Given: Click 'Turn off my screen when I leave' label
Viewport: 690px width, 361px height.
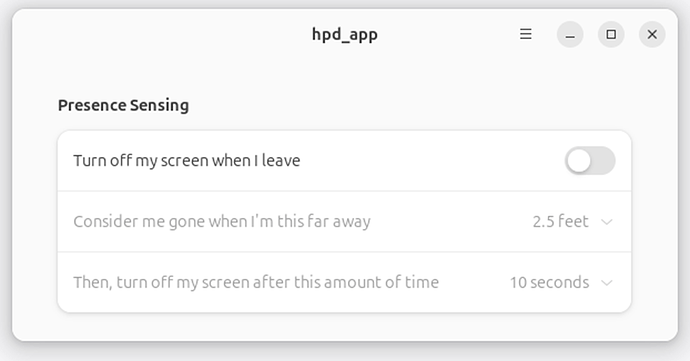Looking at the screenshot, I should pos(187,161).
